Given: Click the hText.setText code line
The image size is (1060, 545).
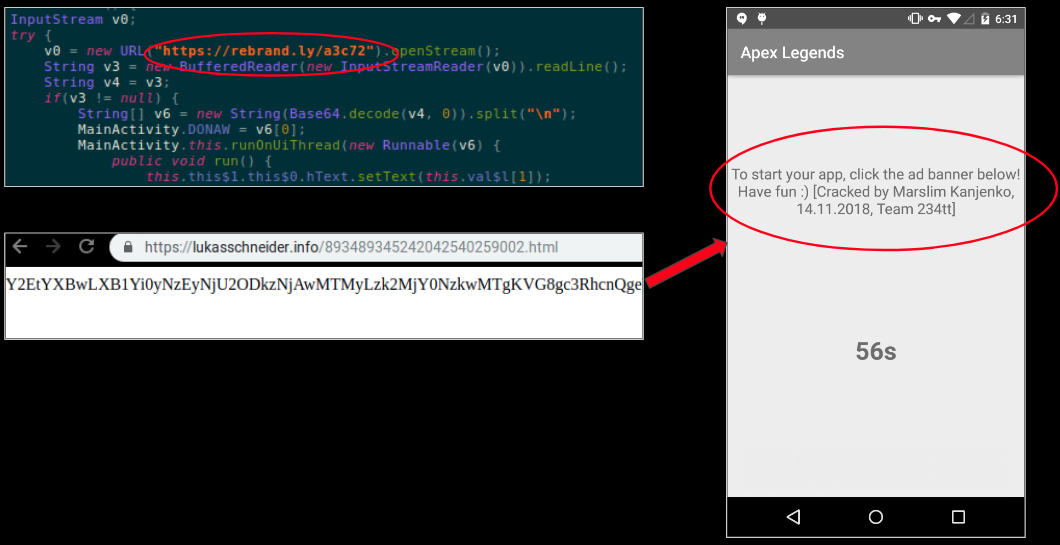Looking at the screenshot, I should [348, 176].
